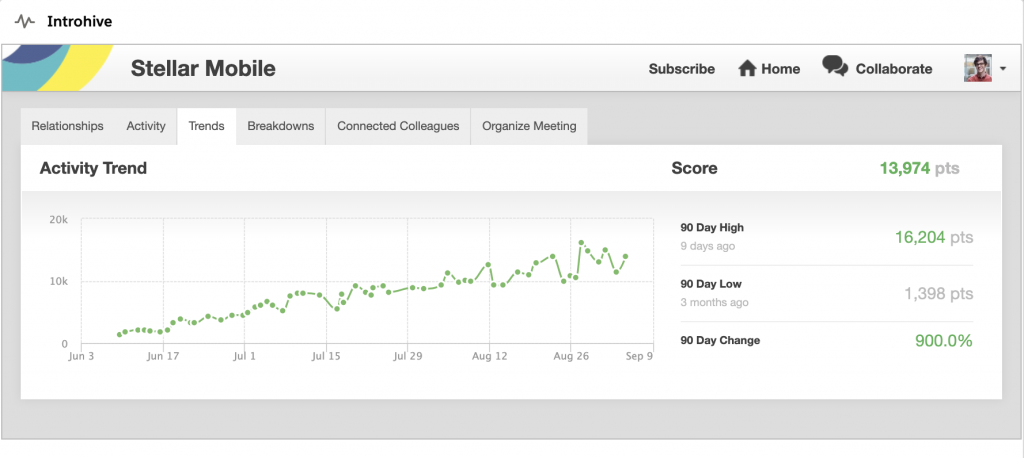
Task: Click the 90 Day Low label
Action: [x=711, y=284]
